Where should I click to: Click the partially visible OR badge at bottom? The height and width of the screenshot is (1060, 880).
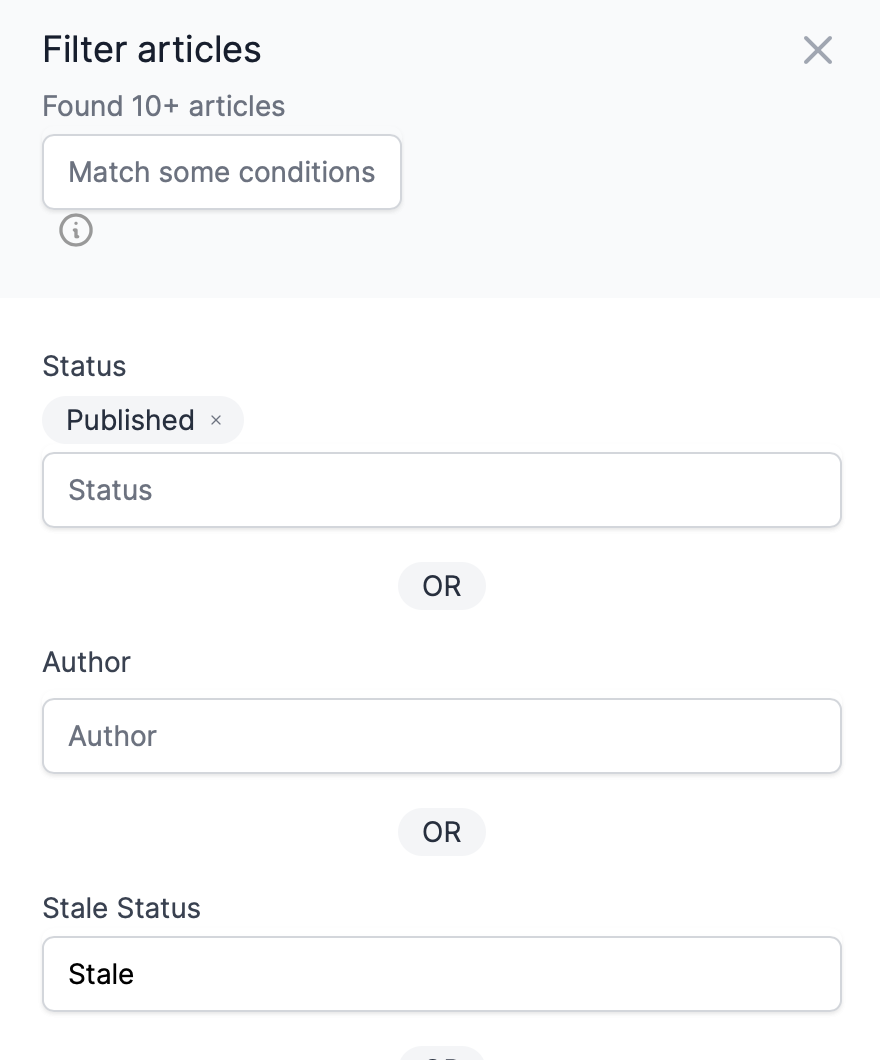441,1053
